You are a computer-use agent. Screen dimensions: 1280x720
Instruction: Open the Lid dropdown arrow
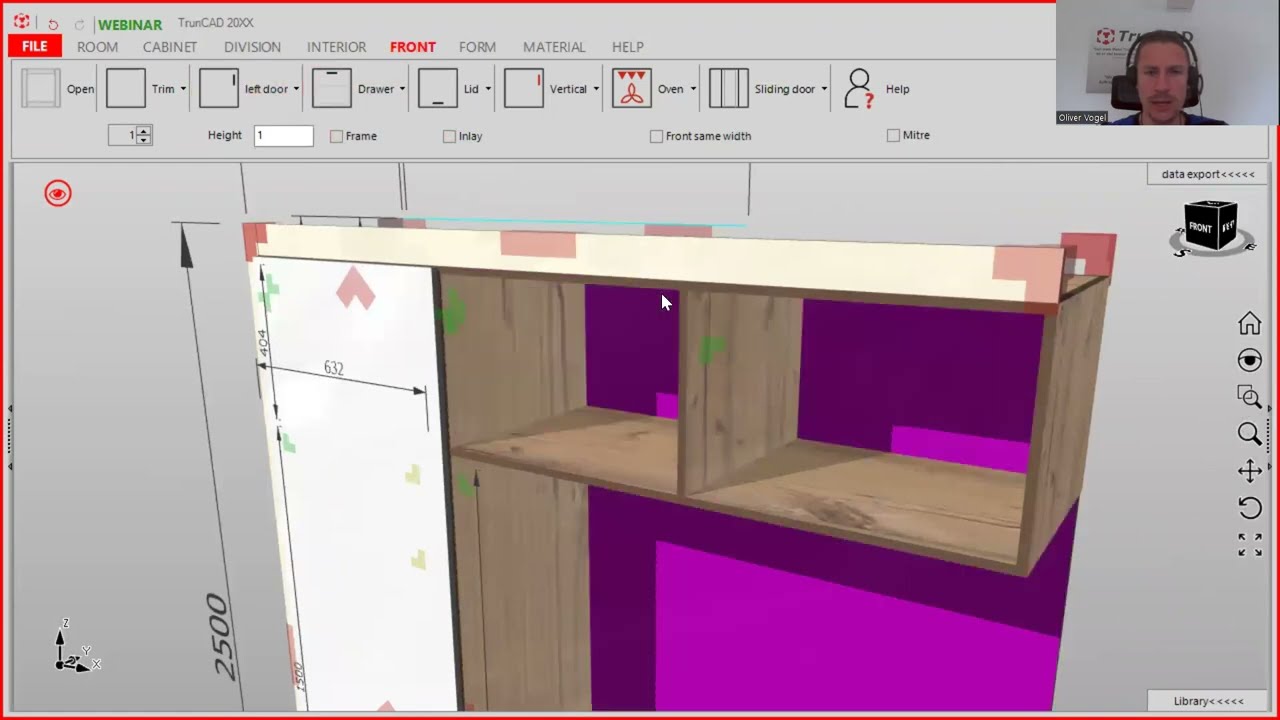point(488,89)
